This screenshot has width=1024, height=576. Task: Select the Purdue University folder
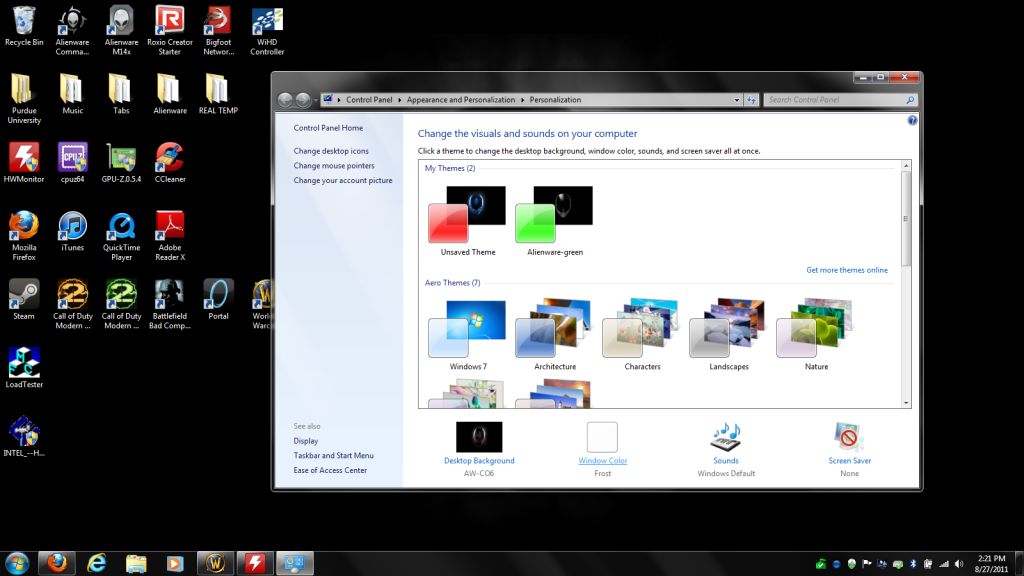(x=24, y=99)
